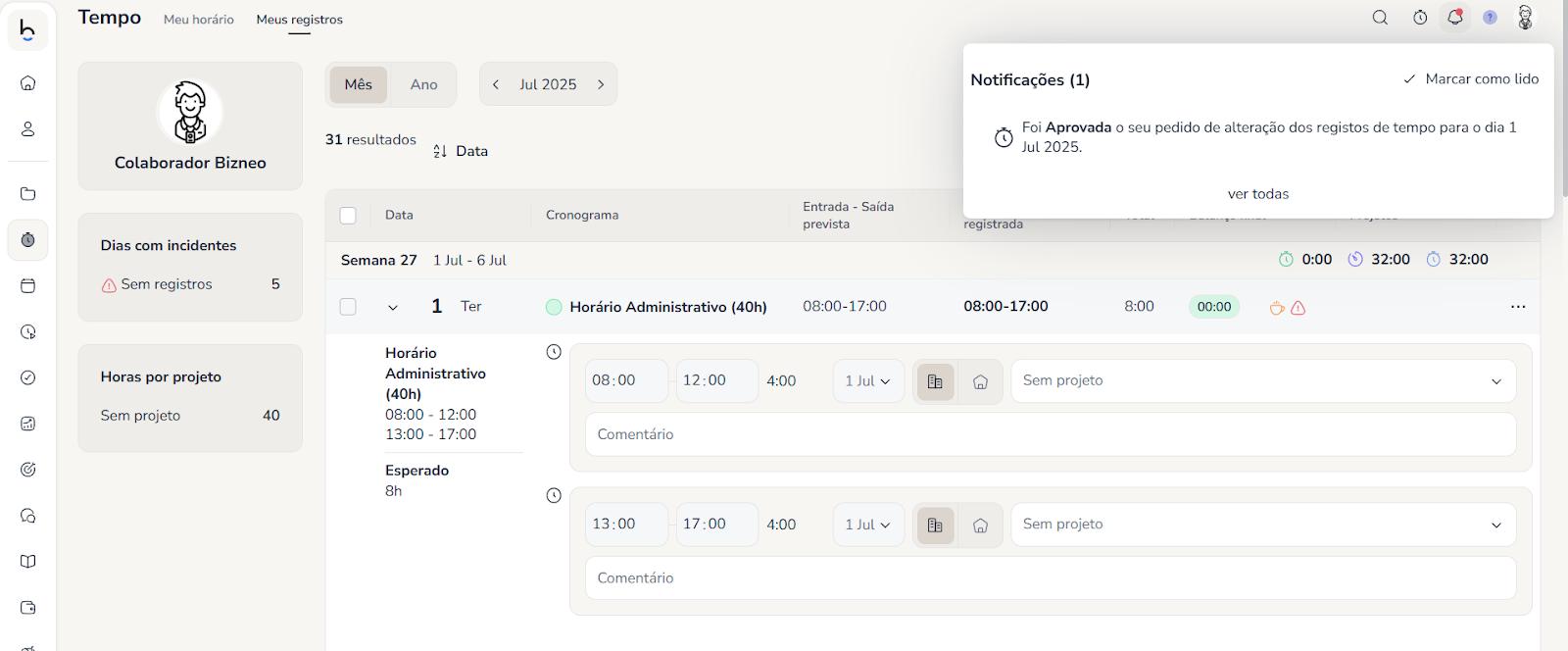
Task: Open the home icon in sidebar
Action: click(x=28, y=83)
